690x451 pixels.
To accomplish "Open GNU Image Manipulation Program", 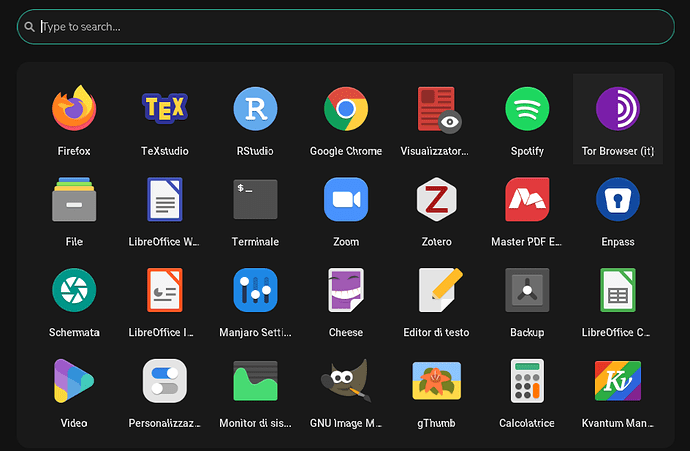I will tap(346, 380).
